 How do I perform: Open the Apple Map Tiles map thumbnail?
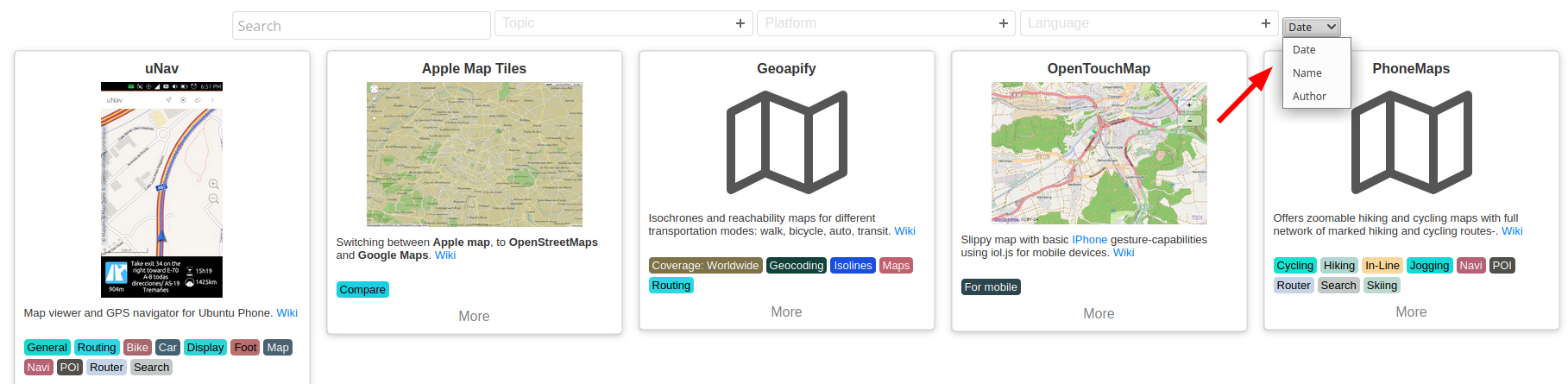point(474,154)
